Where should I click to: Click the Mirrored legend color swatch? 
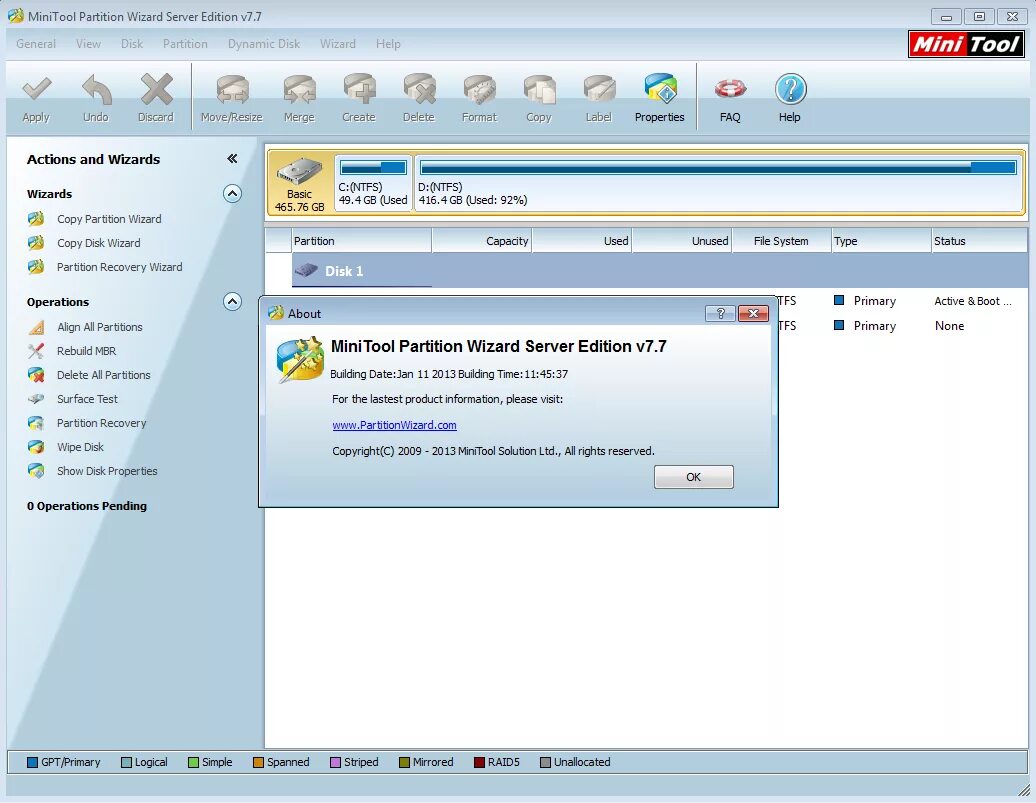tap(404, 762)
